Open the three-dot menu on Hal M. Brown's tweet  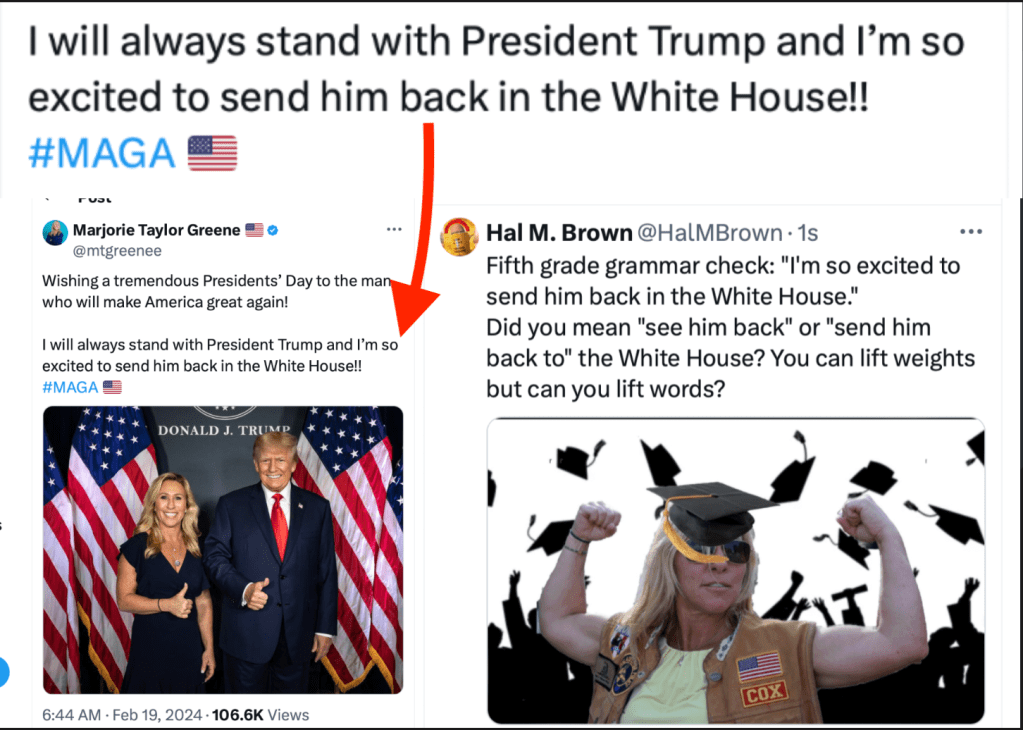(971, 232)
